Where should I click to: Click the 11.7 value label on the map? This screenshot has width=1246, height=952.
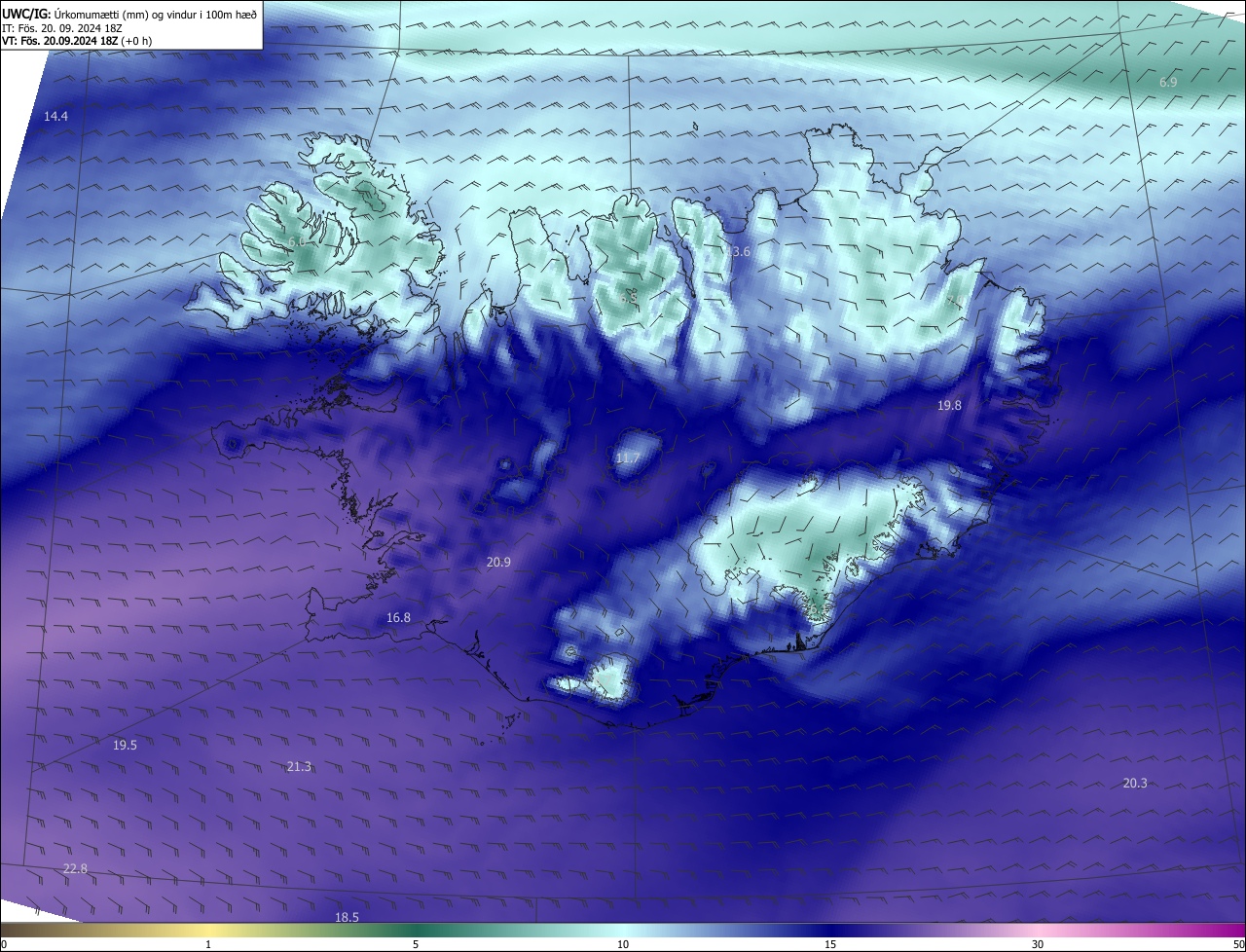[628, 458]
